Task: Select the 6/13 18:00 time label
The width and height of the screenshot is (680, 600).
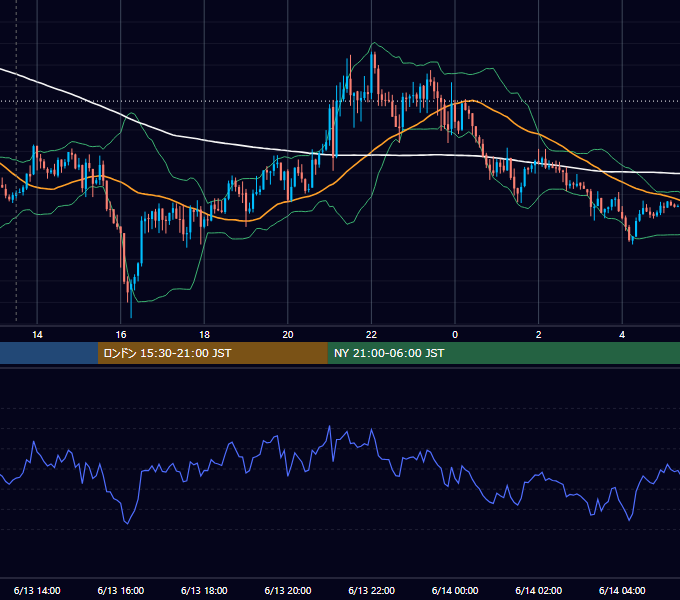Action: point(204,590)
